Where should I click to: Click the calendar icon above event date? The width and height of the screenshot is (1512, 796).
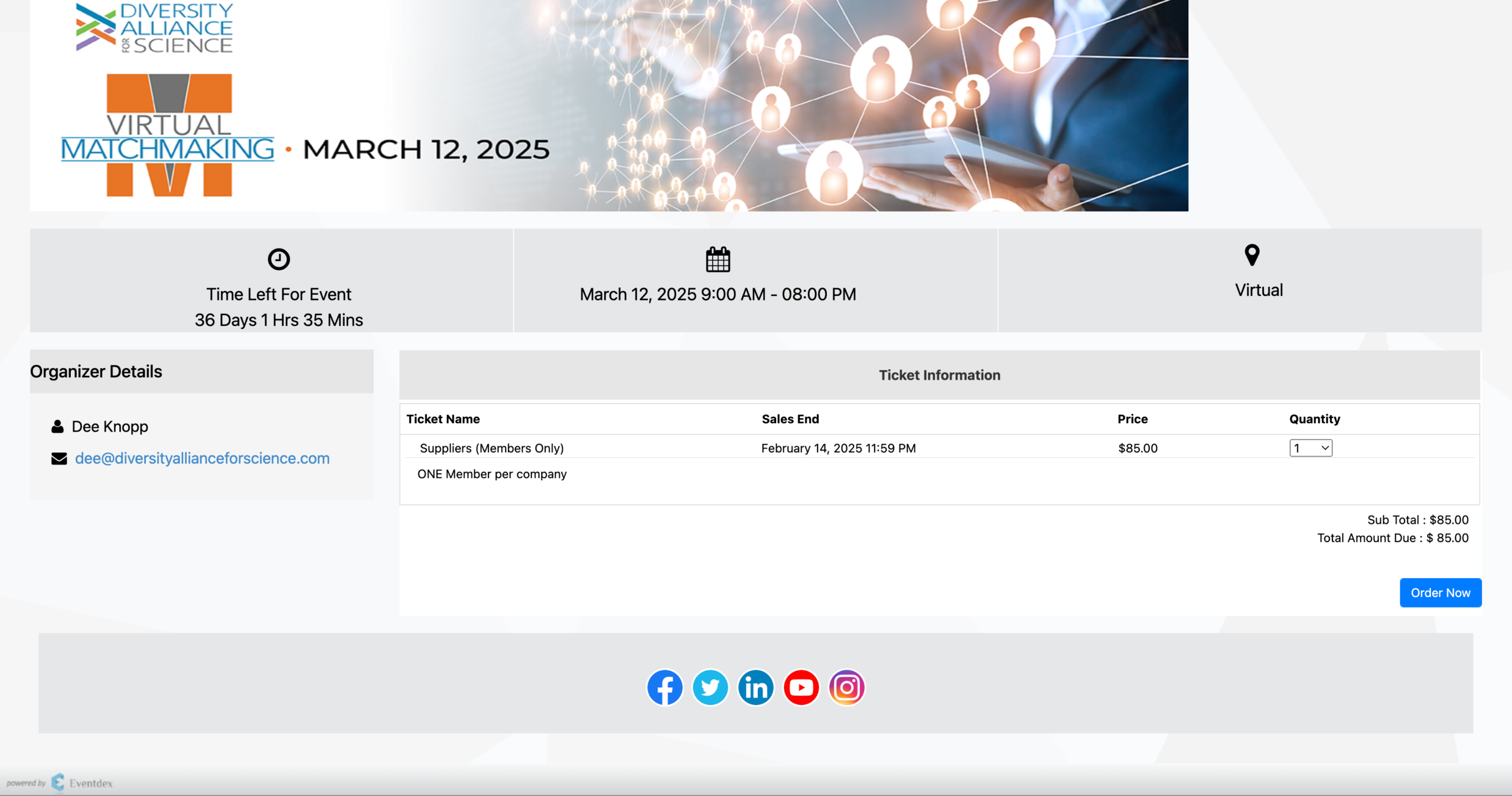point(718,260)
